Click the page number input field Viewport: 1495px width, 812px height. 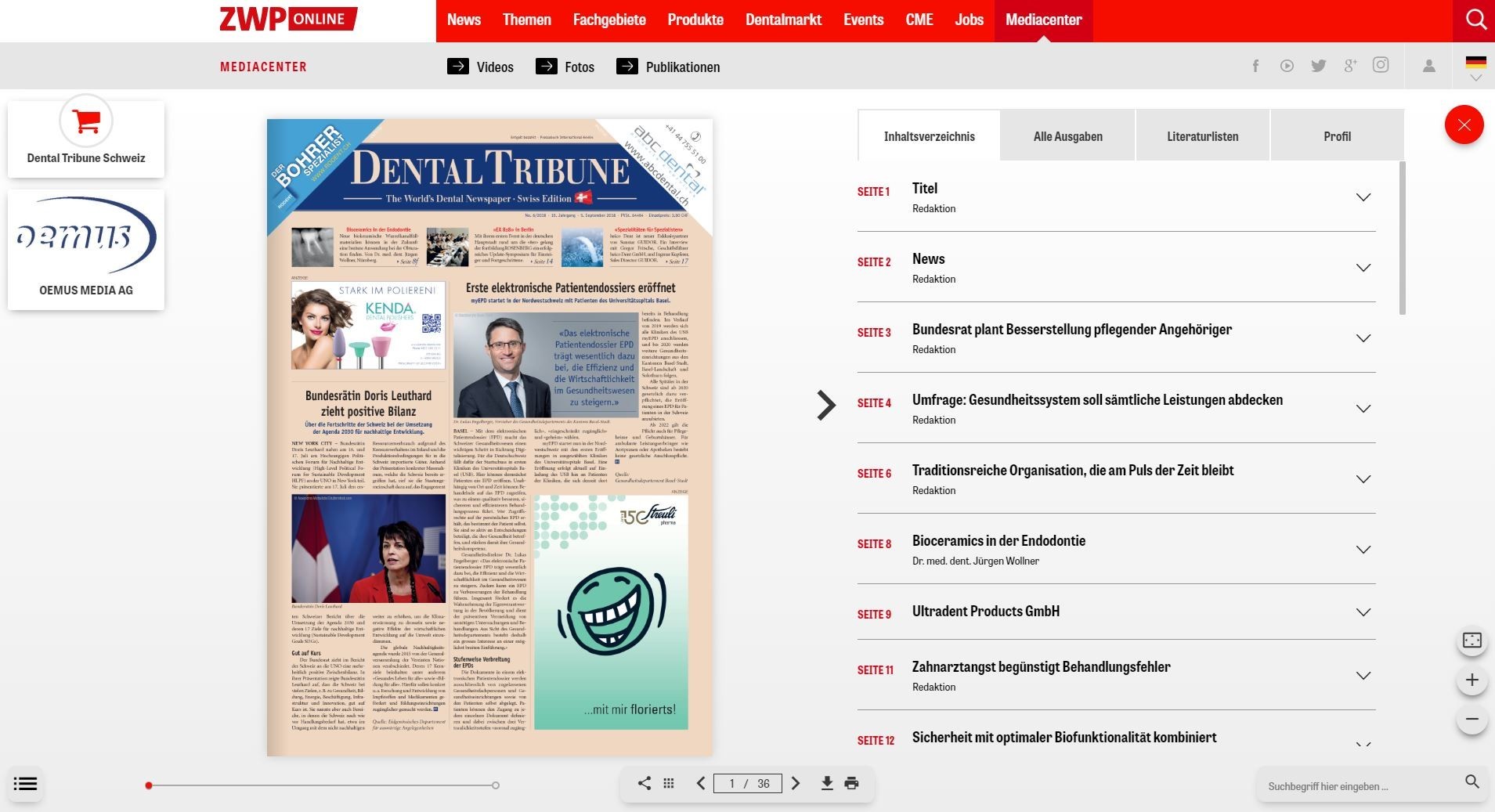point(748,783)
